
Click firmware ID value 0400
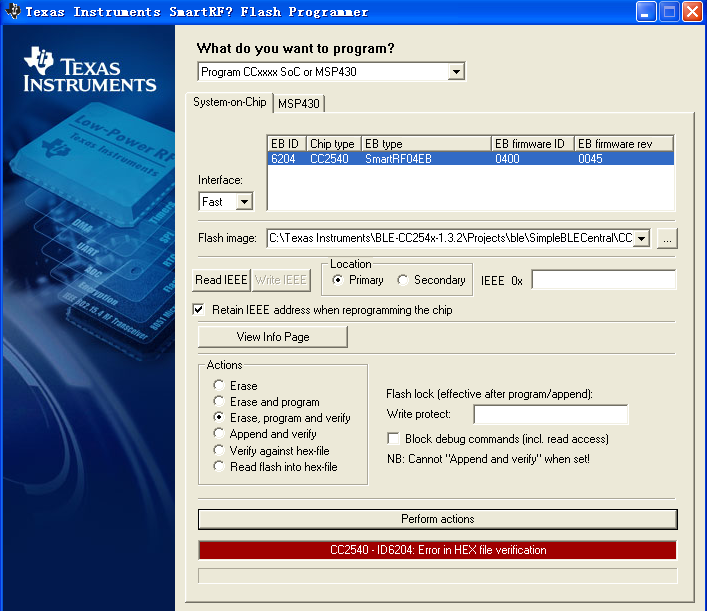(x=507, y=159)
